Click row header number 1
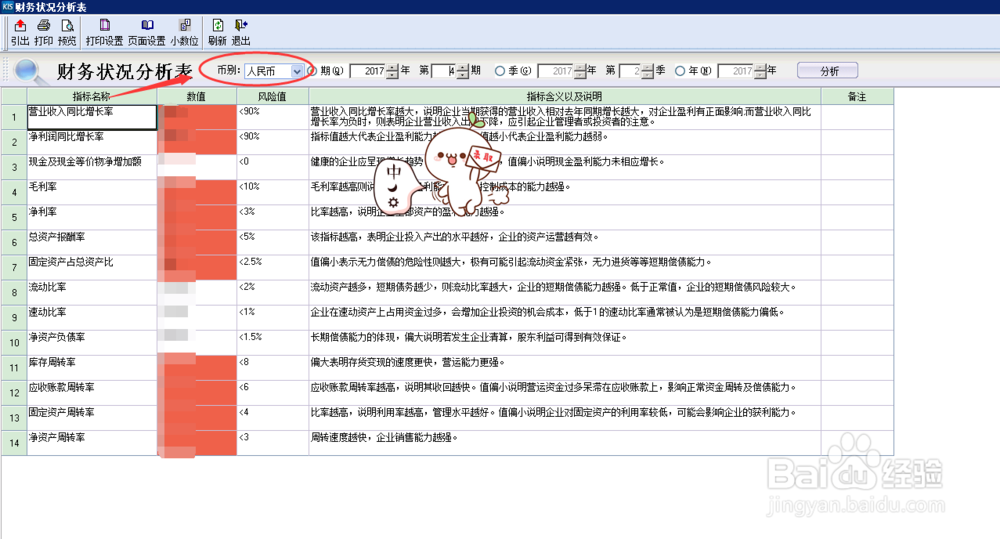Image resolution: width=1000 pixels, height=539 pixels. [14, 117]
